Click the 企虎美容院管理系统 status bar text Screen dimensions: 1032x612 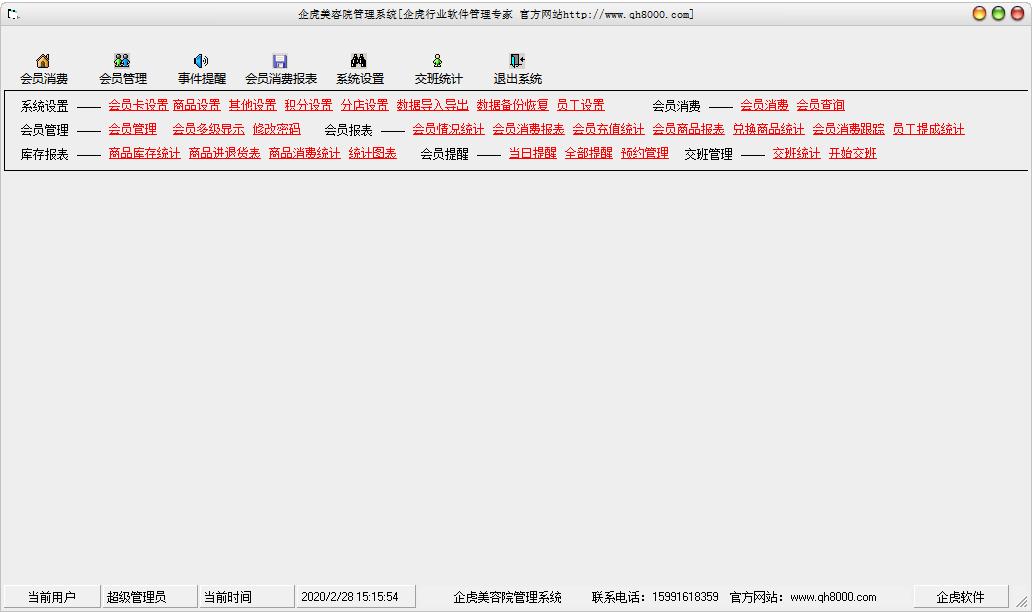click(507, 597)
